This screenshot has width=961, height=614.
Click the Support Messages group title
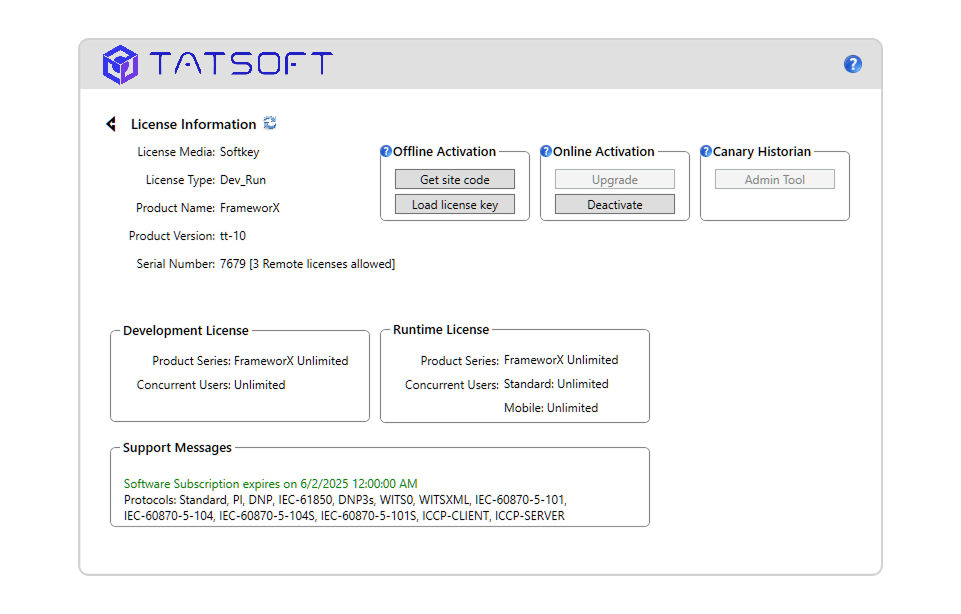pyautogui.click(x=177, y=448)
